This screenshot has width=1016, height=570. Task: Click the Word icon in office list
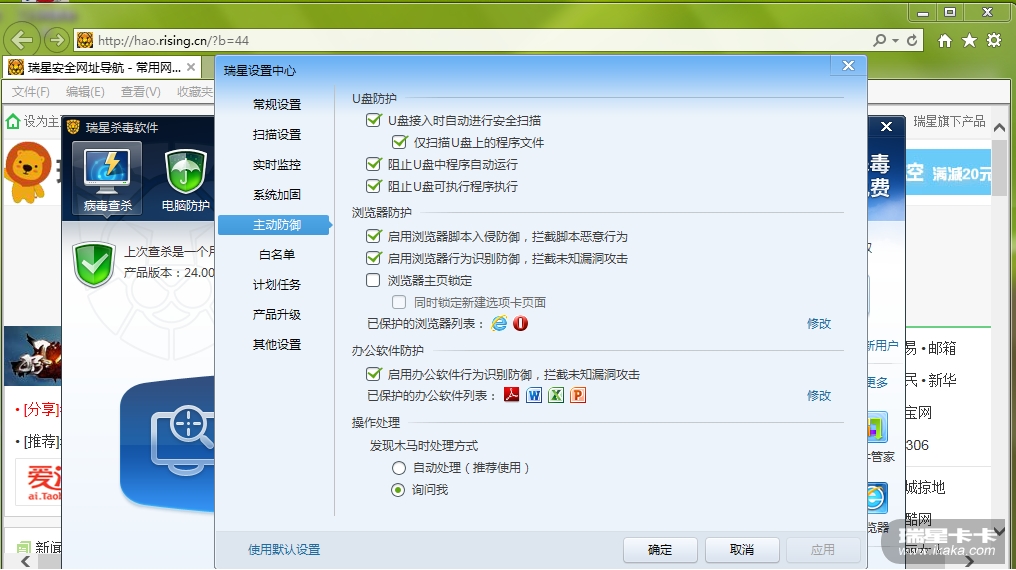click(x=534, y=394)
